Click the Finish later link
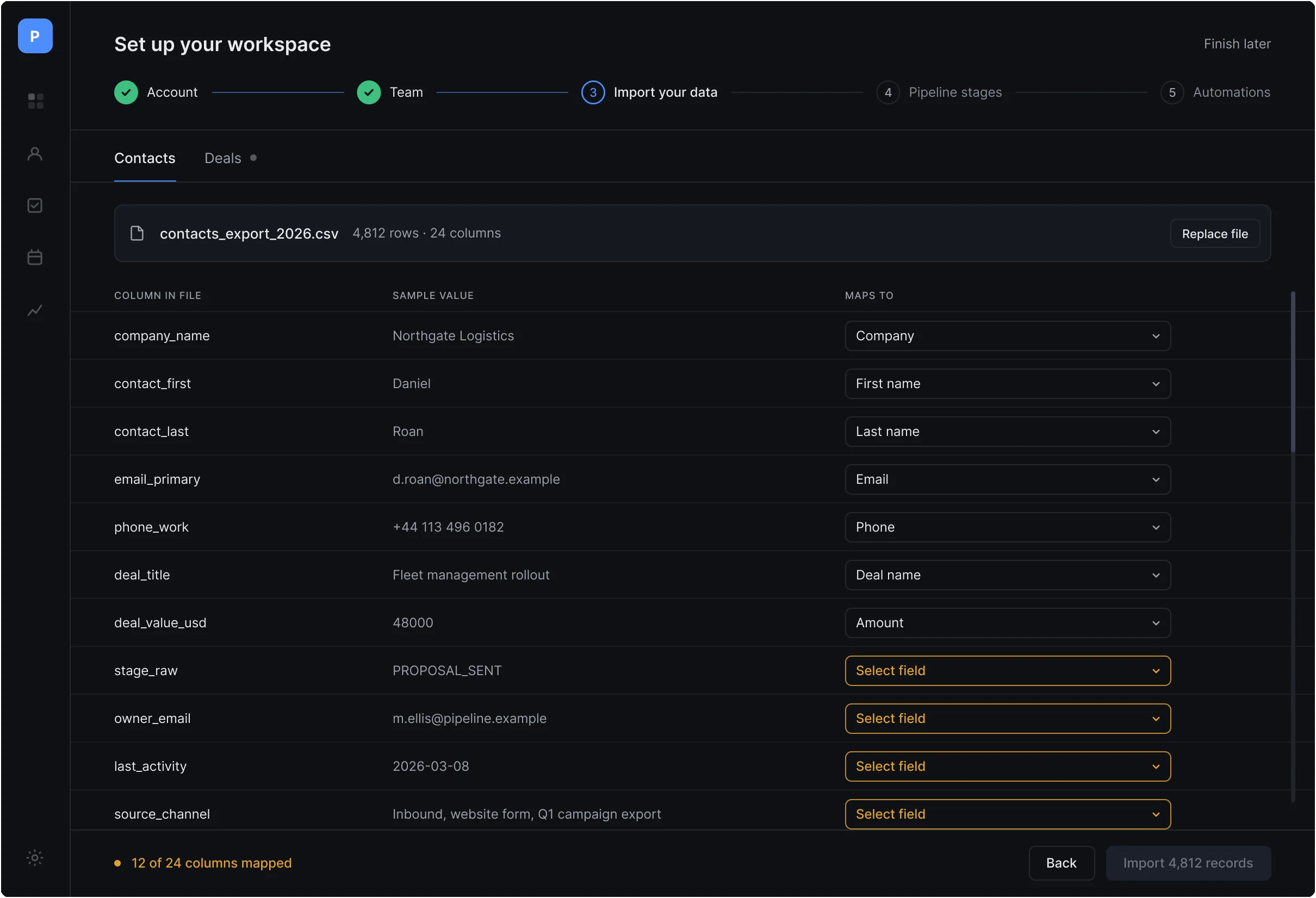The height and width of the screenshot is (898, 1316). click(x=1237, y=44)
